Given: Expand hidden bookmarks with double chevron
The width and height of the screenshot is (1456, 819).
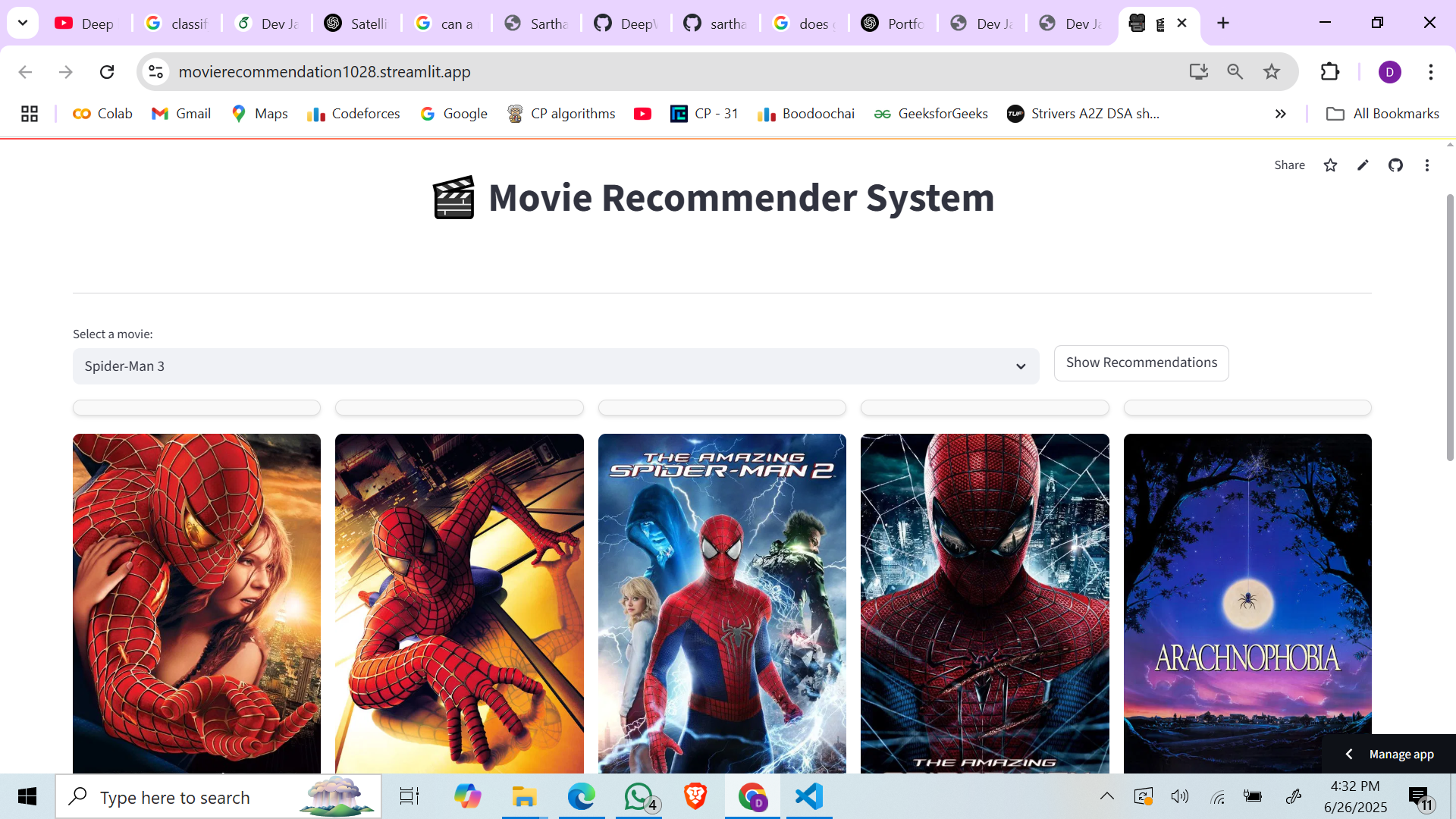Looking at the screenshot, I should click(x=1281, y=114).
